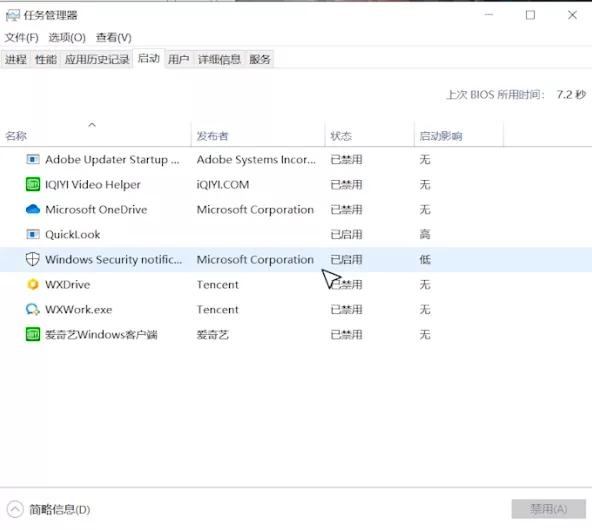Select the Windows Security notific... entry name
This screenshot has height=530, width=592.
click(x=113, y=259)
